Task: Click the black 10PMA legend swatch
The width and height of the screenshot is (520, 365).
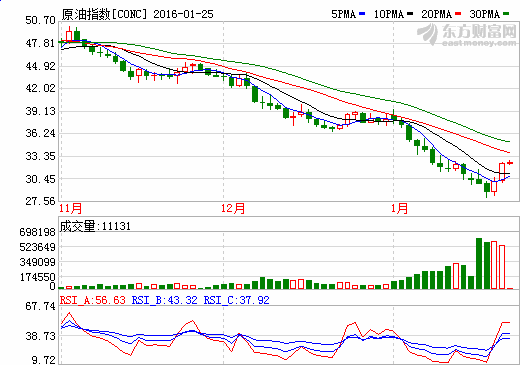Action: (410, 14)
